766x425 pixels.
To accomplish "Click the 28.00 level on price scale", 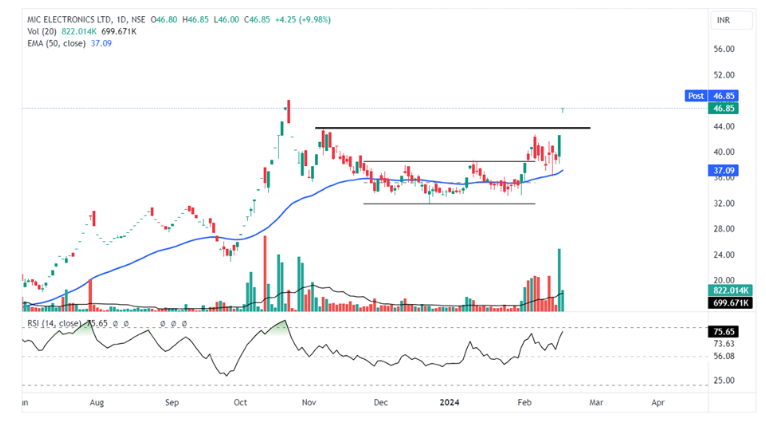I will pyautogui.click(x=724, y=229).
